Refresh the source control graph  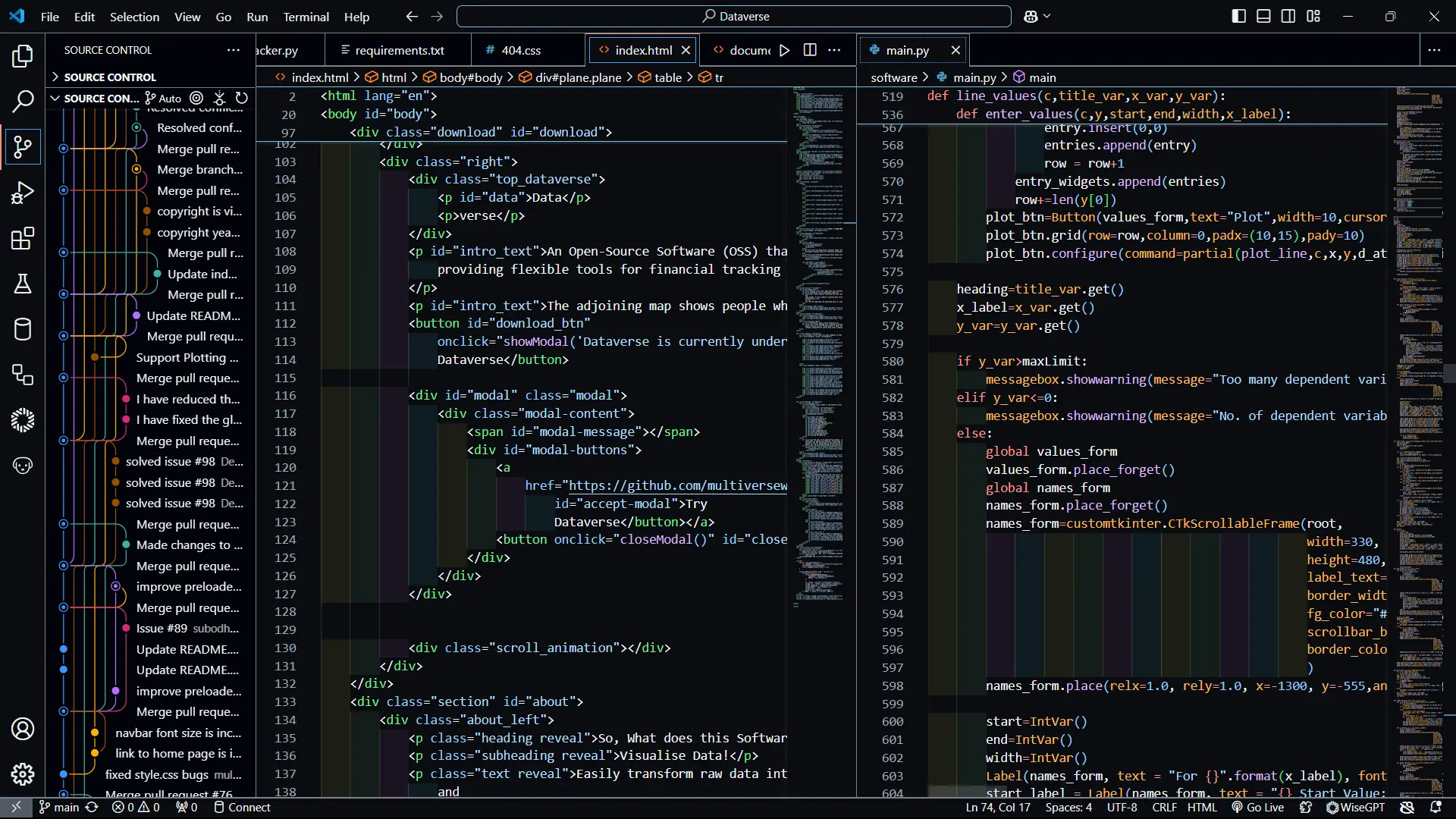pyautogui.click(x=242, y=98)
